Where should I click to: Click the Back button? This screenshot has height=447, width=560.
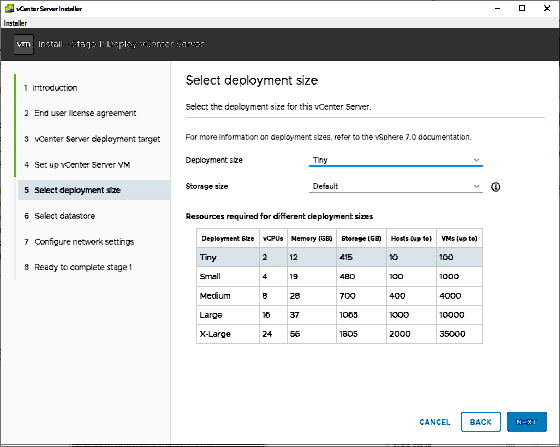click(x=481, y=422)
